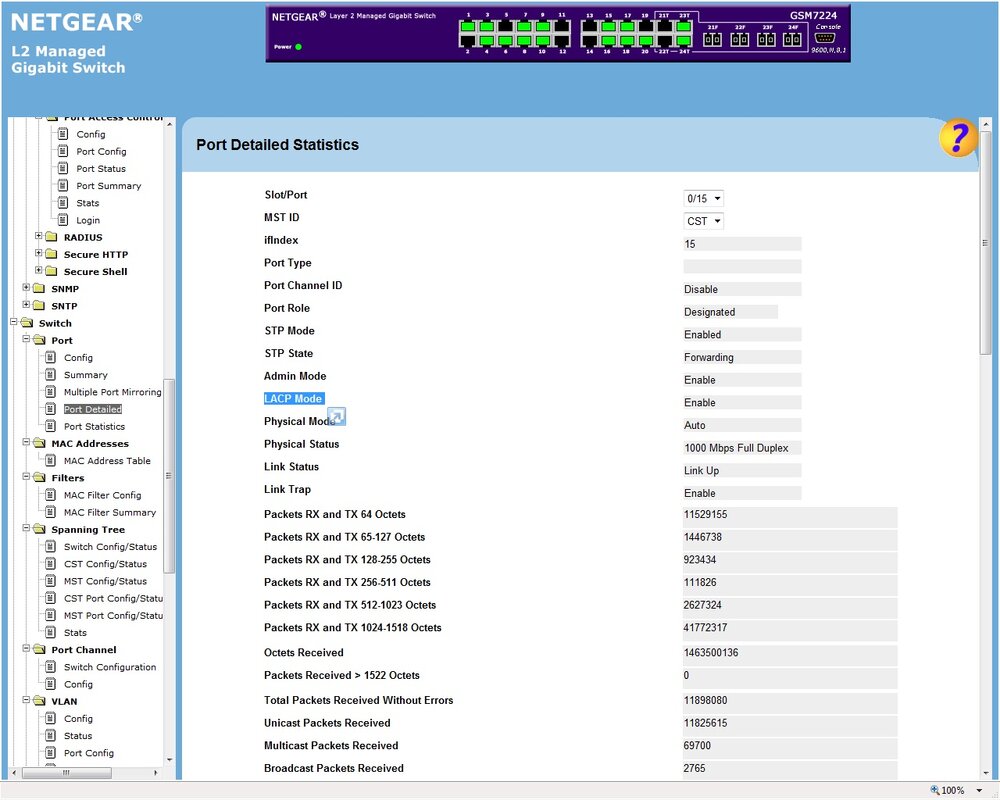
Task: Open the Port Statistics page
Action: 94,426
